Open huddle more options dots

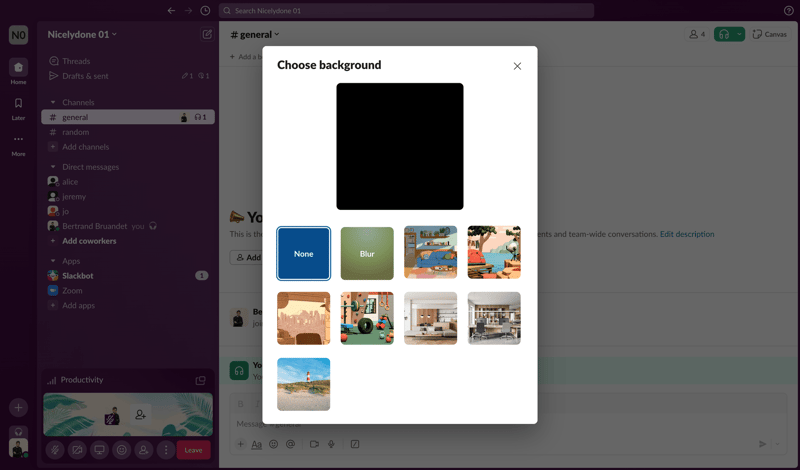coord(166,450)
